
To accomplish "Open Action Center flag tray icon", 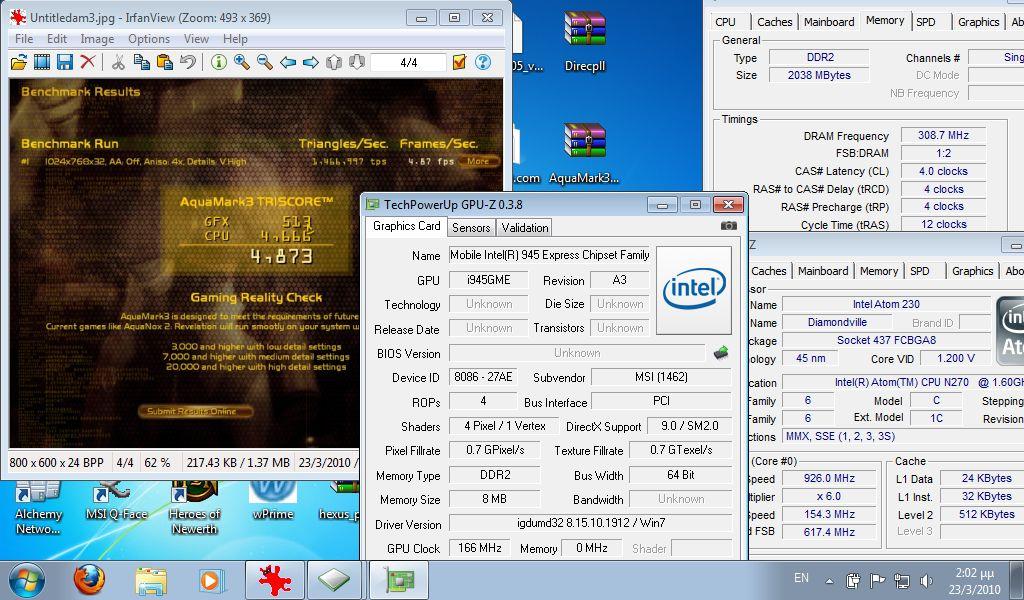I will [877, 580].
